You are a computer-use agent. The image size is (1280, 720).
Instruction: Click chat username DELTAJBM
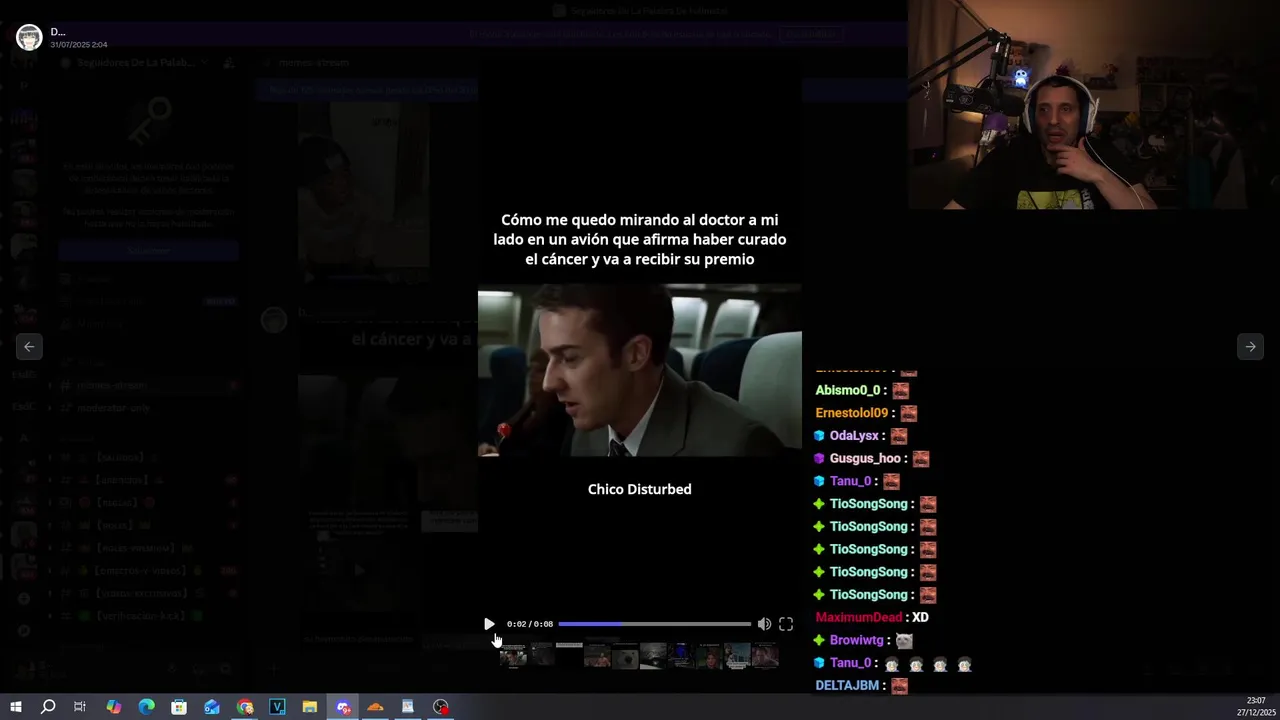[847, 685]
